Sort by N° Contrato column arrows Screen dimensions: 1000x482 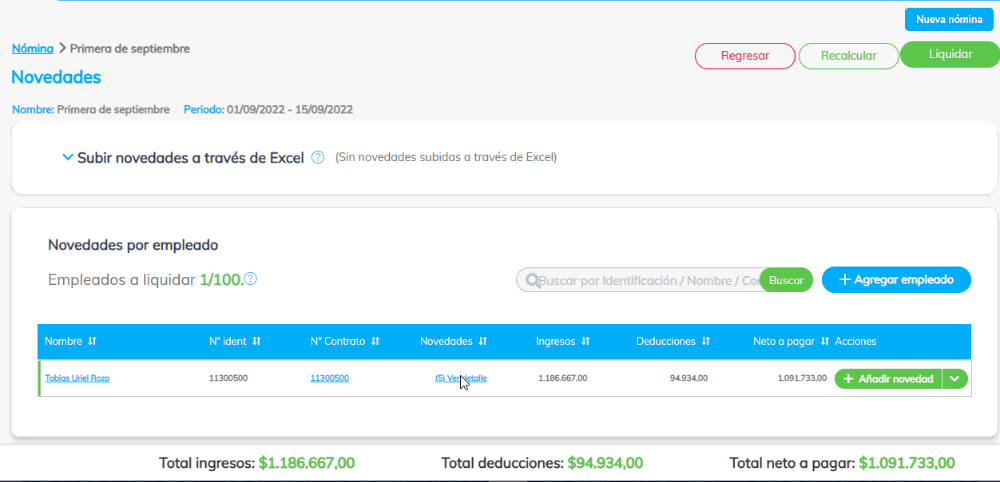click(x=376, y=341)
